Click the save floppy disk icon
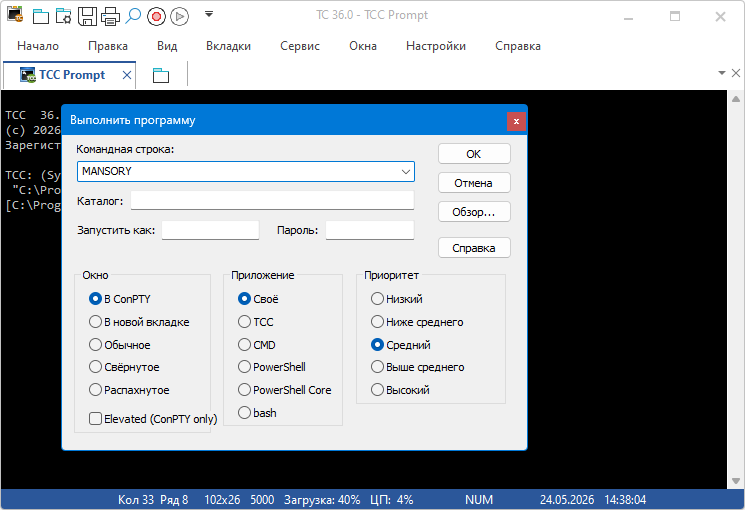 87,16
